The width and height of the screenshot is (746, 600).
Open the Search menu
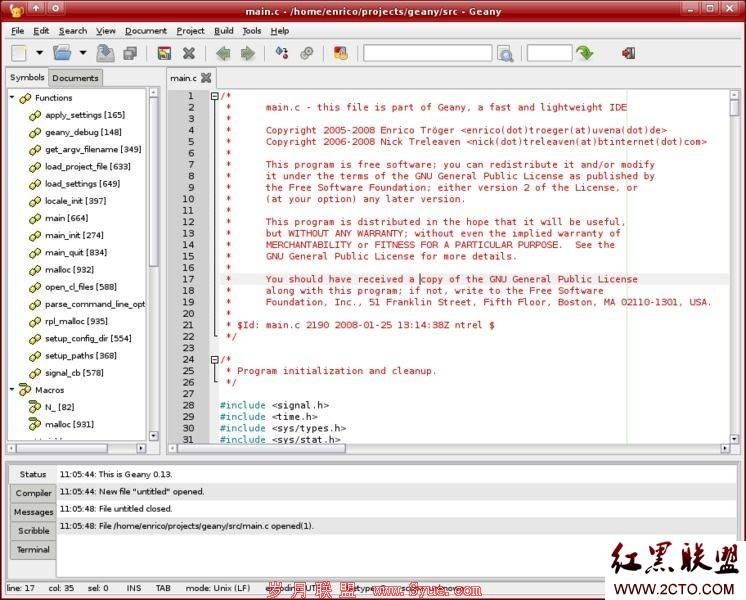[x=73, y=31]
